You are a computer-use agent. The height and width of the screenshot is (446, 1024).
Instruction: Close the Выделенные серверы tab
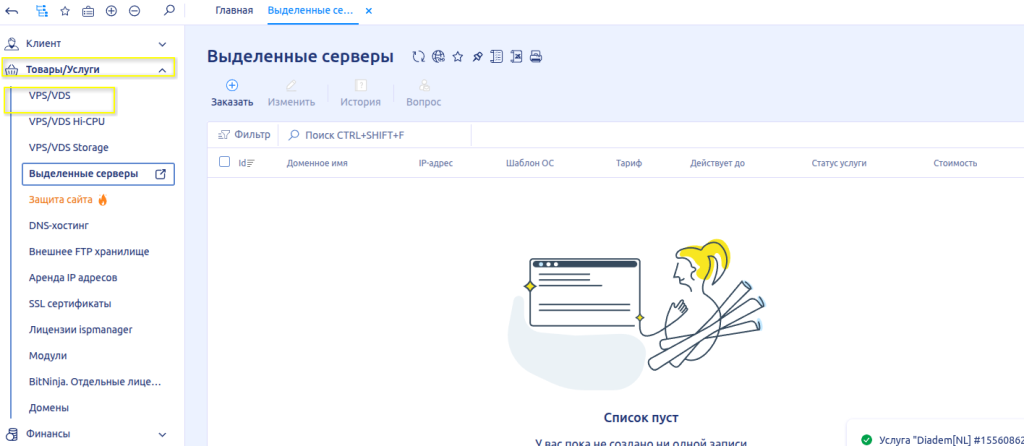[x=368, y=11]
